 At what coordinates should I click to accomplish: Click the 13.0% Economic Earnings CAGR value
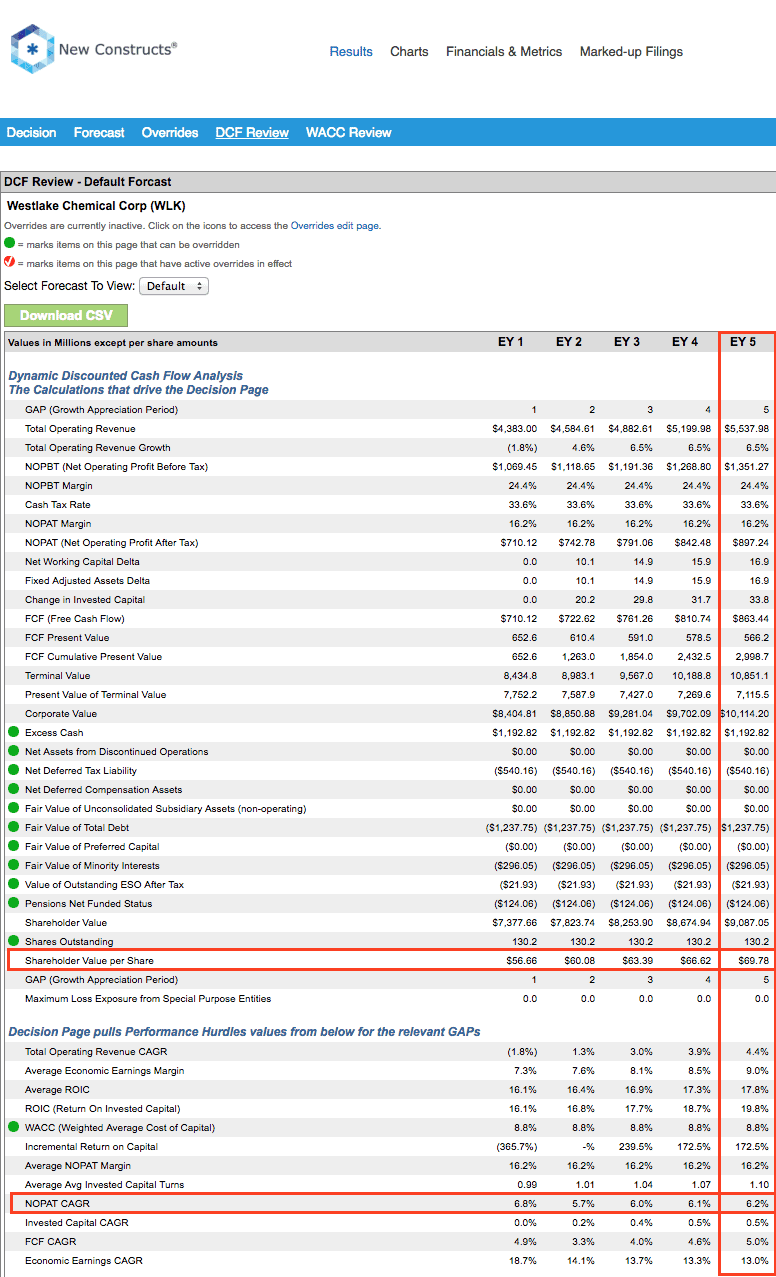tap(755, 1261)
